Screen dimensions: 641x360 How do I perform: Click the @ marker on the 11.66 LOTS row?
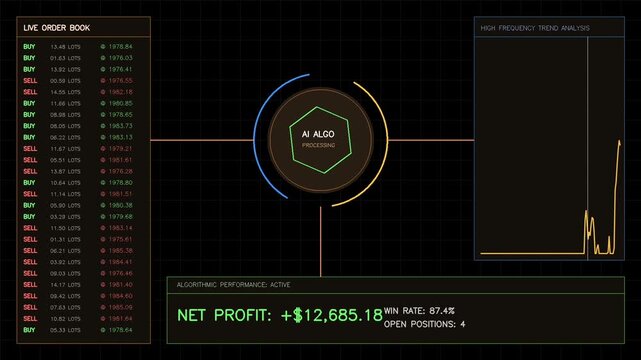pos(103,103)
